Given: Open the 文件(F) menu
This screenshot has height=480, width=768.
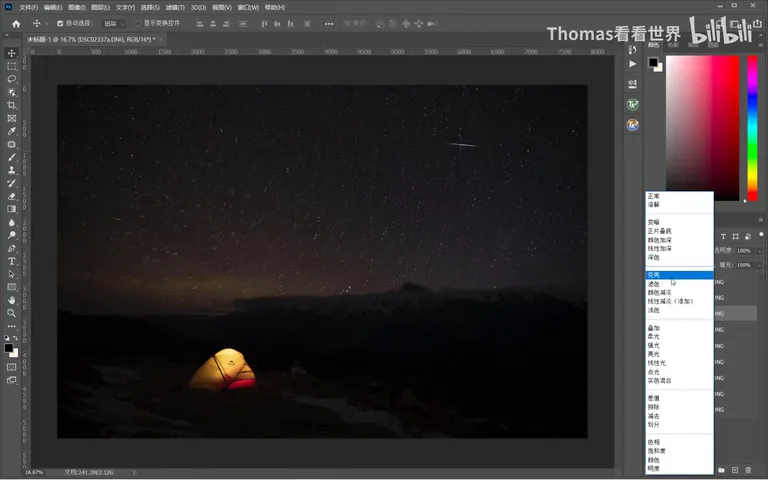Looking at the screenshot, I should (28, 7).
